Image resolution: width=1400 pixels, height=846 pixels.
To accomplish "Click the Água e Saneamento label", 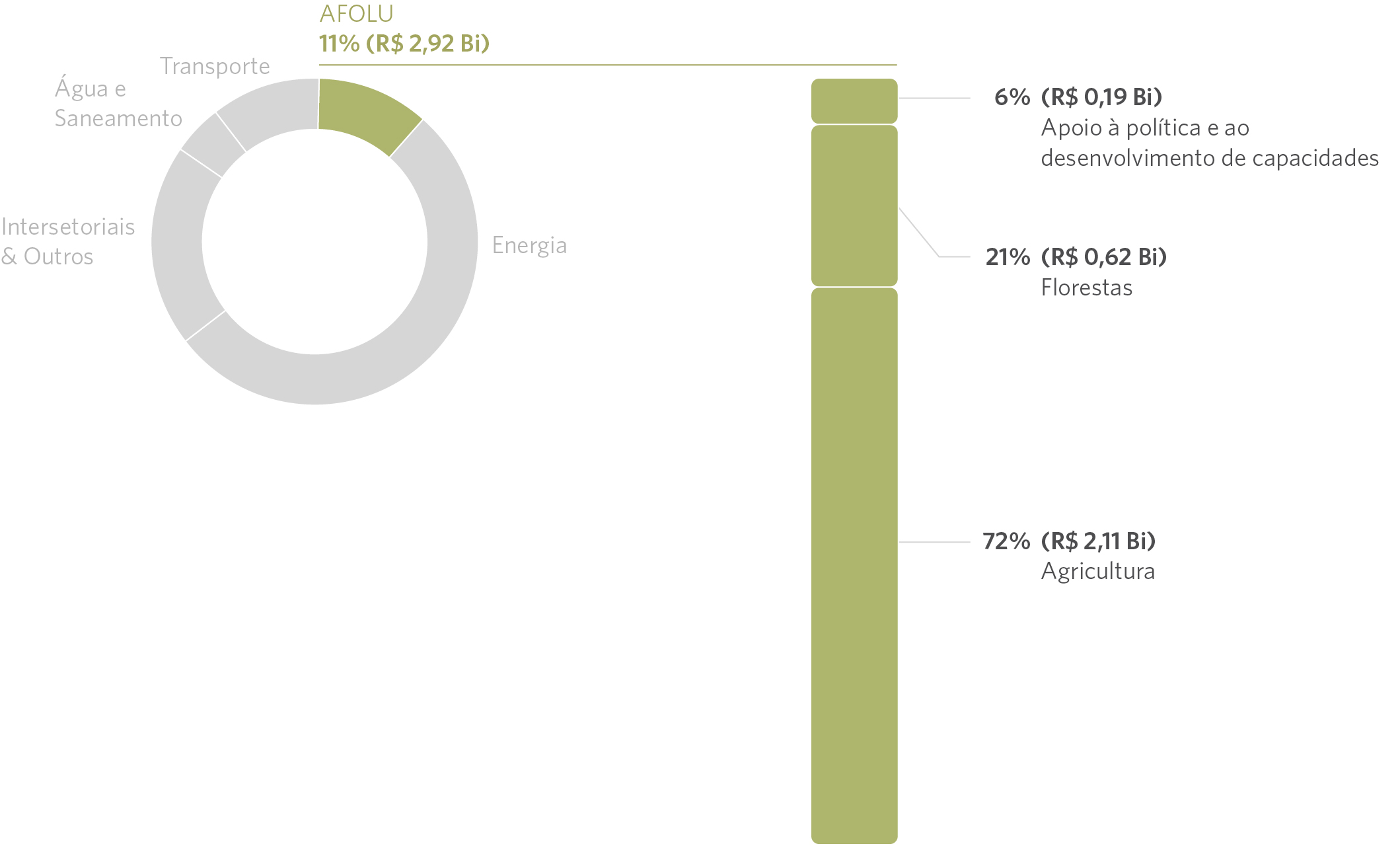I will 118,102.
